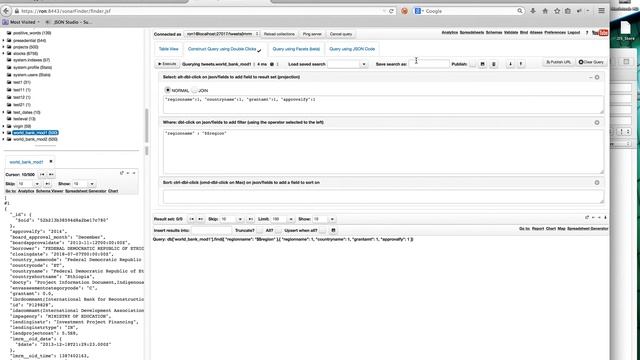Viewport: 640px width, 360px height.
Task: Click the download arrow icon near Publish
Action: [510, 64]
